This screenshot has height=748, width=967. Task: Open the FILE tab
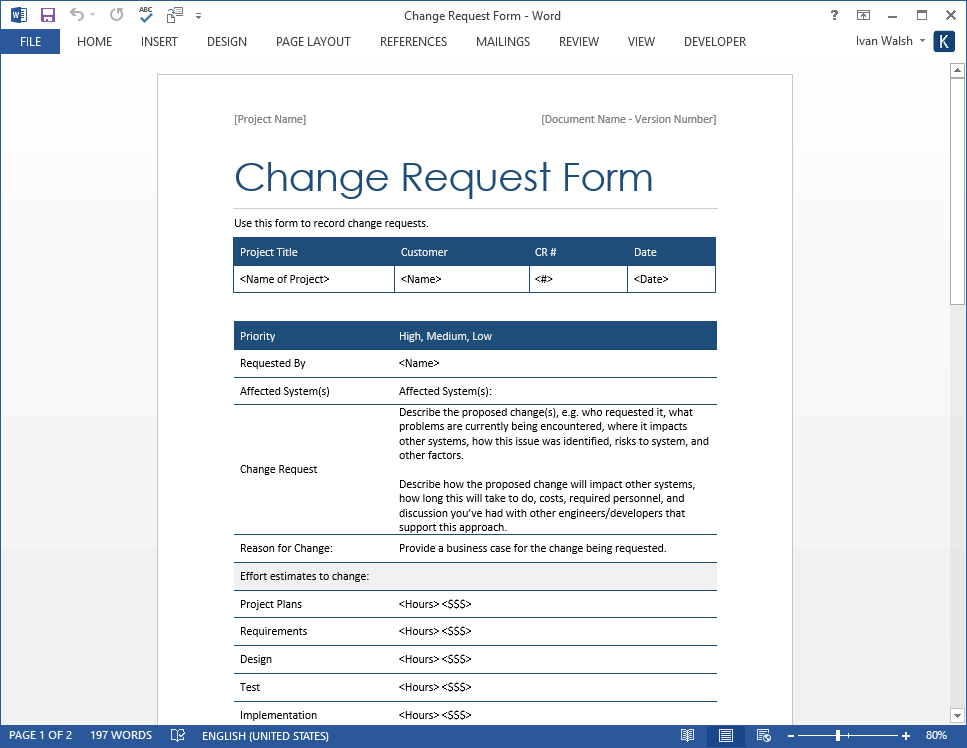pyautogui.click(x=30, y=42)
